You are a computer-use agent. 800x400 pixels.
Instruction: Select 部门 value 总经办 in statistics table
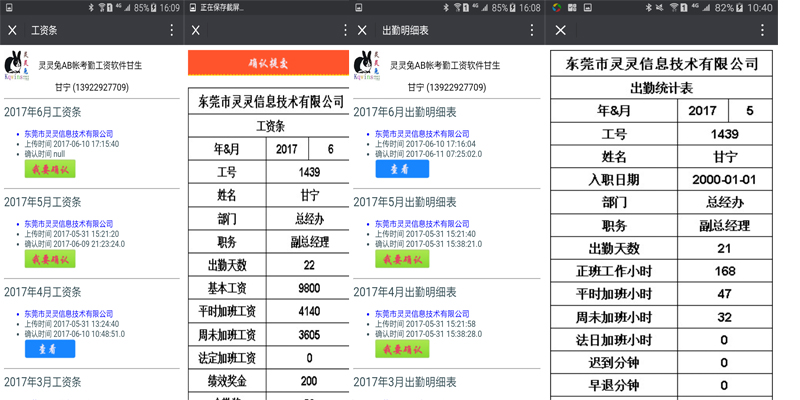coord(725,203)
